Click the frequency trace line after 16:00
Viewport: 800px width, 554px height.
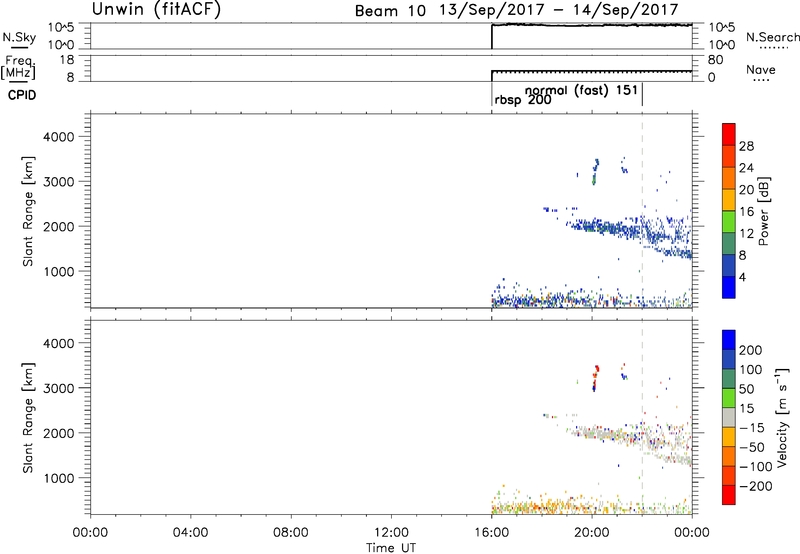click(592, 71)
